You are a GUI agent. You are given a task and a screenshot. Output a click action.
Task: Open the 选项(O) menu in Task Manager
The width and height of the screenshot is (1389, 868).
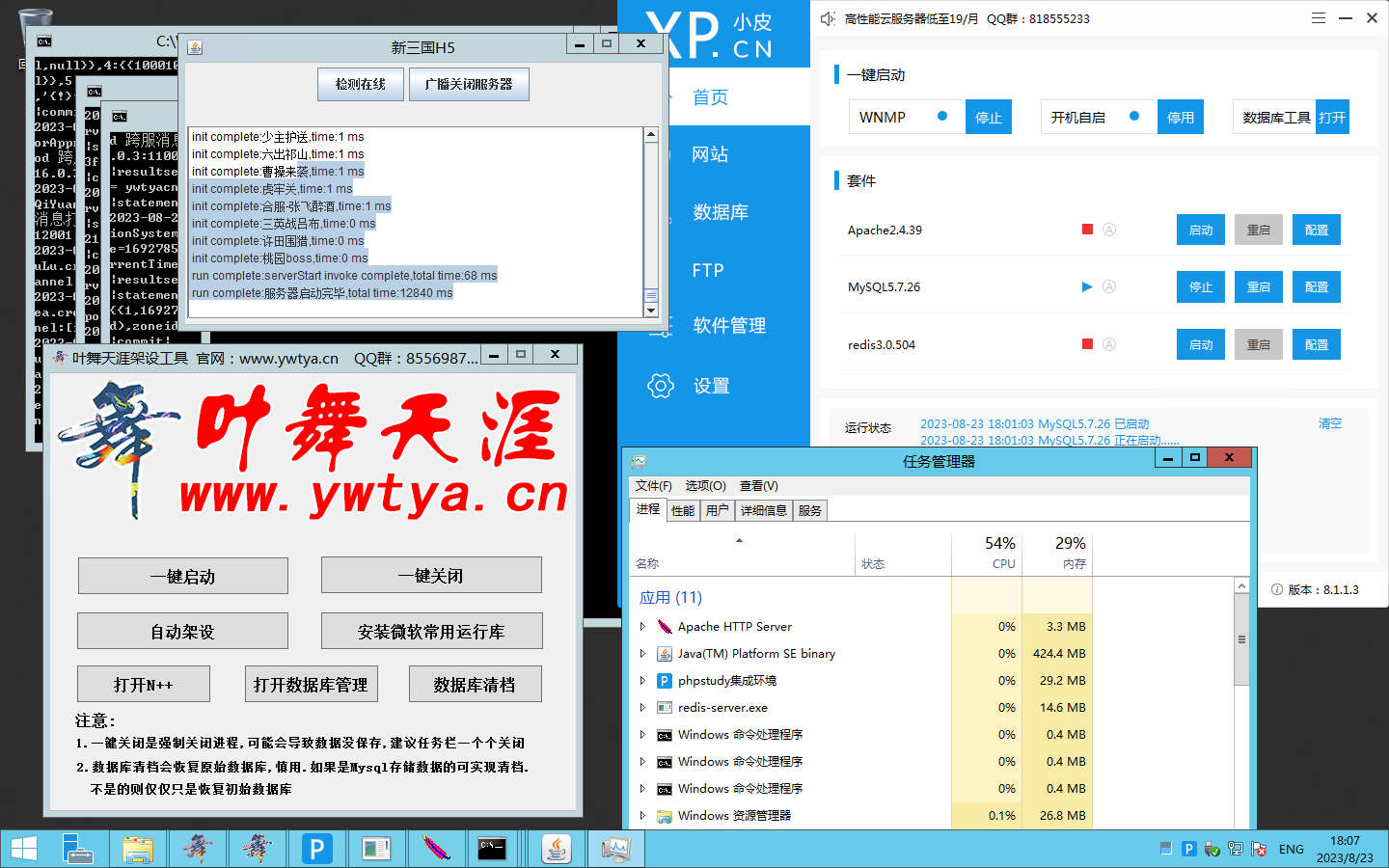tap(705, 485)
